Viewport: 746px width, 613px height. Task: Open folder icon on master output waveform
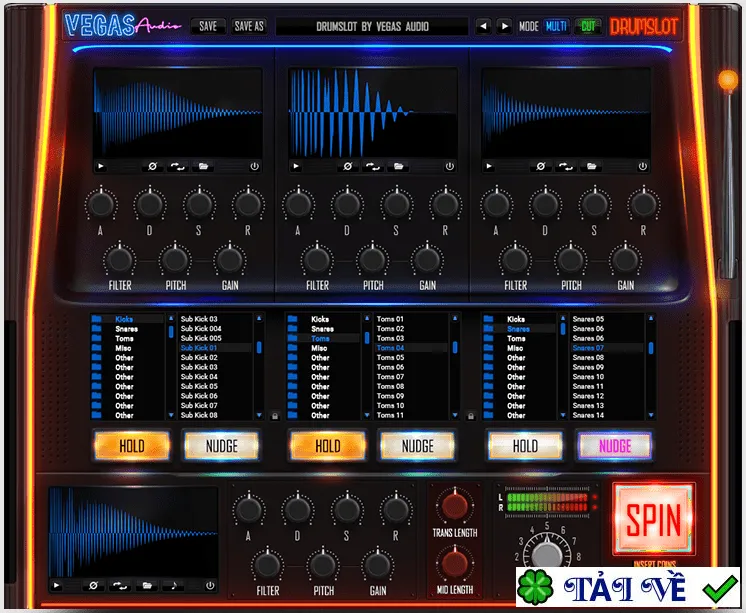coord(147,585)
